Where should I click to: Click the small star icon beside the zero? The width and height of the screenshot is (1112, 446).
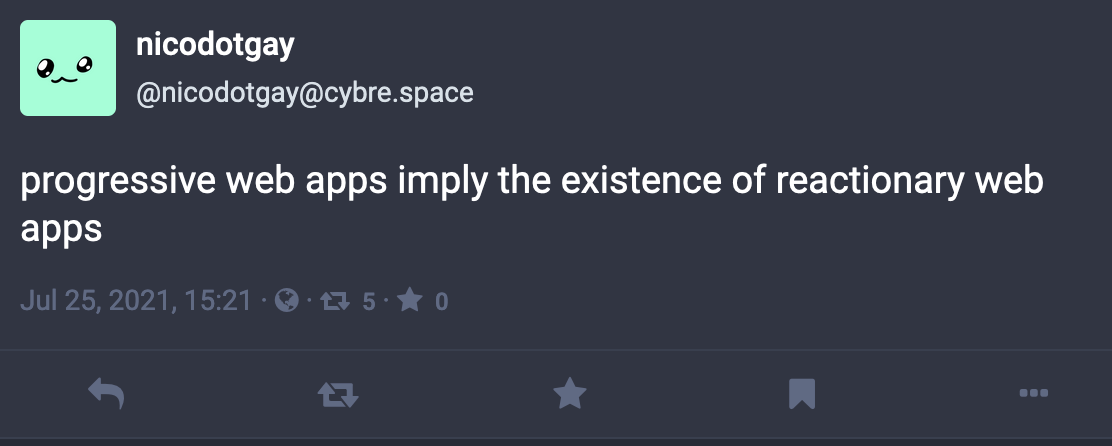[410, 301]
